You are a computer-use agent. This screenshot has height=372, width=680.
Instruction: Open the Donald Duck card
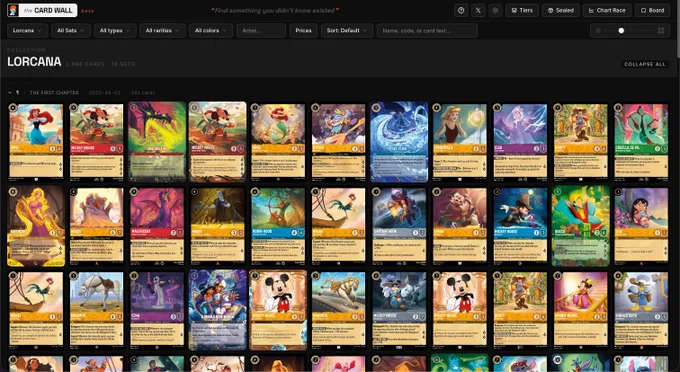(x=641, y=310)
